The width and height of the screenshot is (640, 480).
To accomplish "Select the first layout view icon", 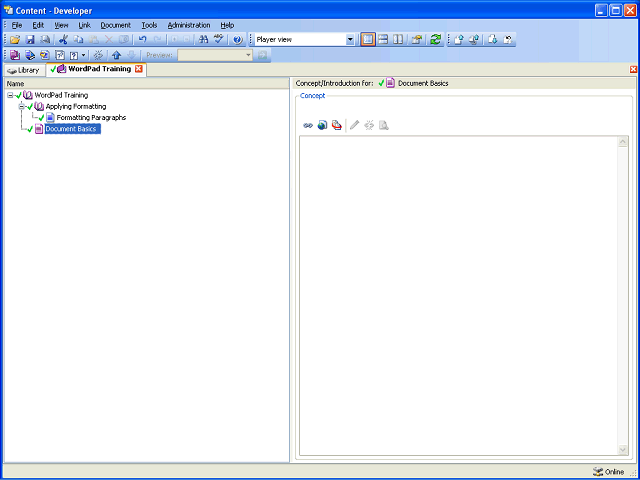I will [368, 40].
